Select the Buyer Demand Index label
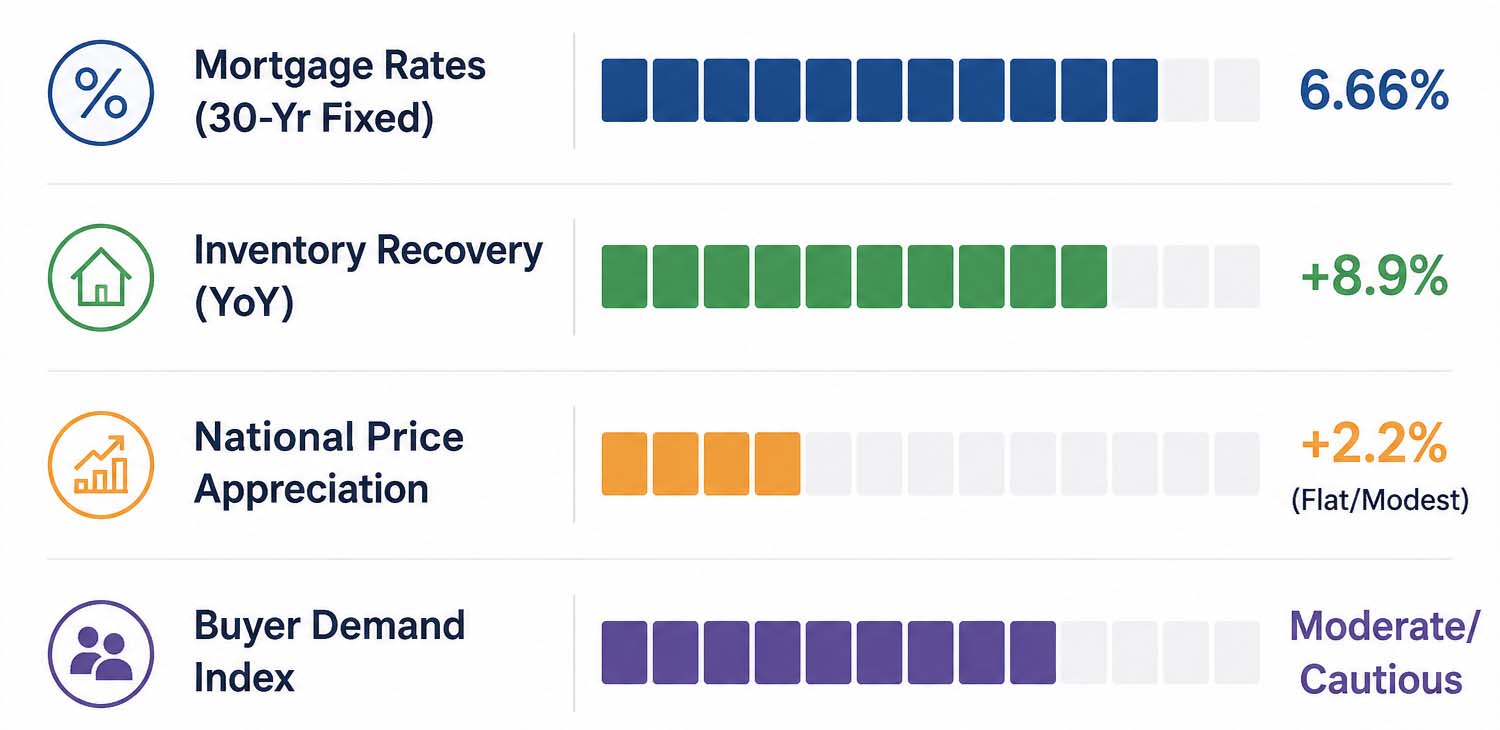 329,651
